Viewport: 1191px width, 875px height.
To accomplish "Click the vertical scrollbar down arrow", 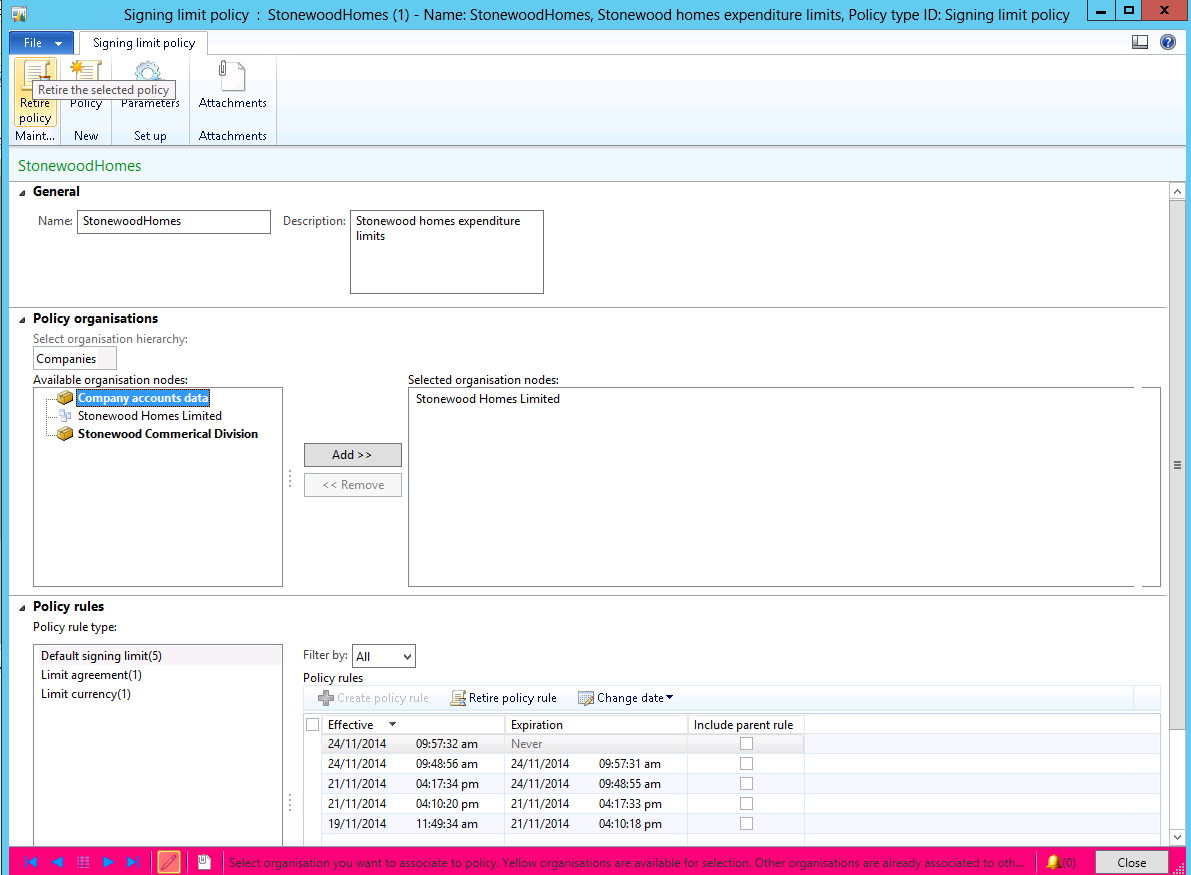I will [x=1177, y=837].
